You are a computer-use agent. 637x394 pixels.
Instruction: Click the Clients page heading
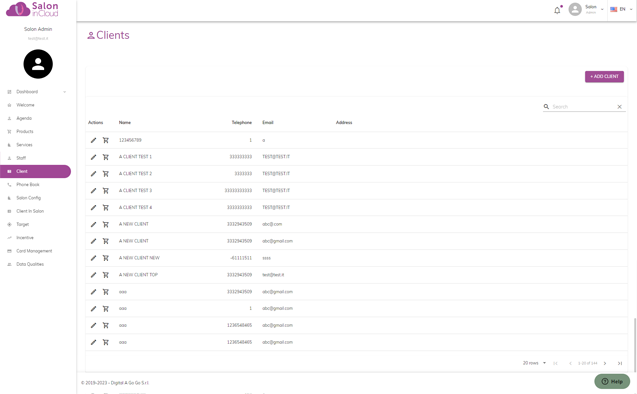click(108, 35)
